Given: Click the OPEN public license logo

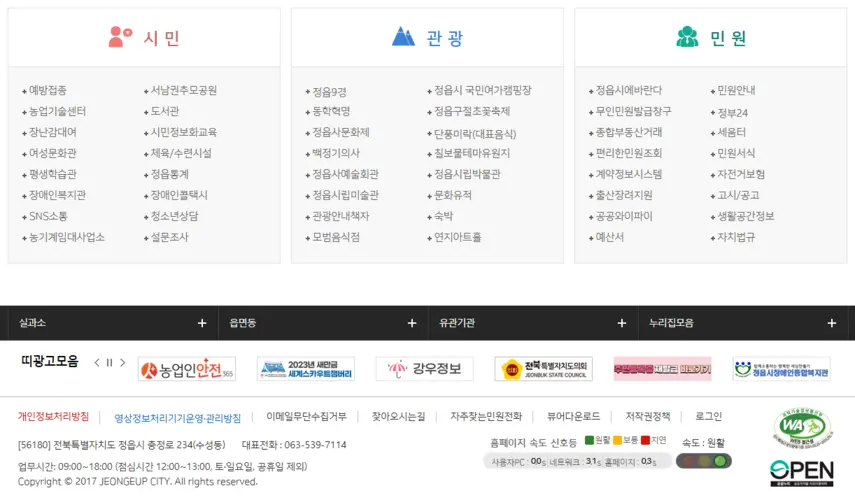Looking at the screenshot, I should coord(802,473).
